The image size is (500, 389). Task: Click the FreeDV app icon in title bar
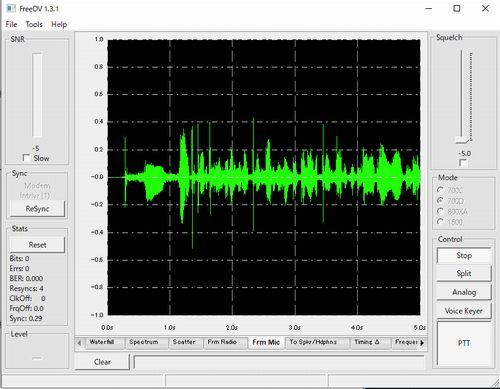coord(11,8)
